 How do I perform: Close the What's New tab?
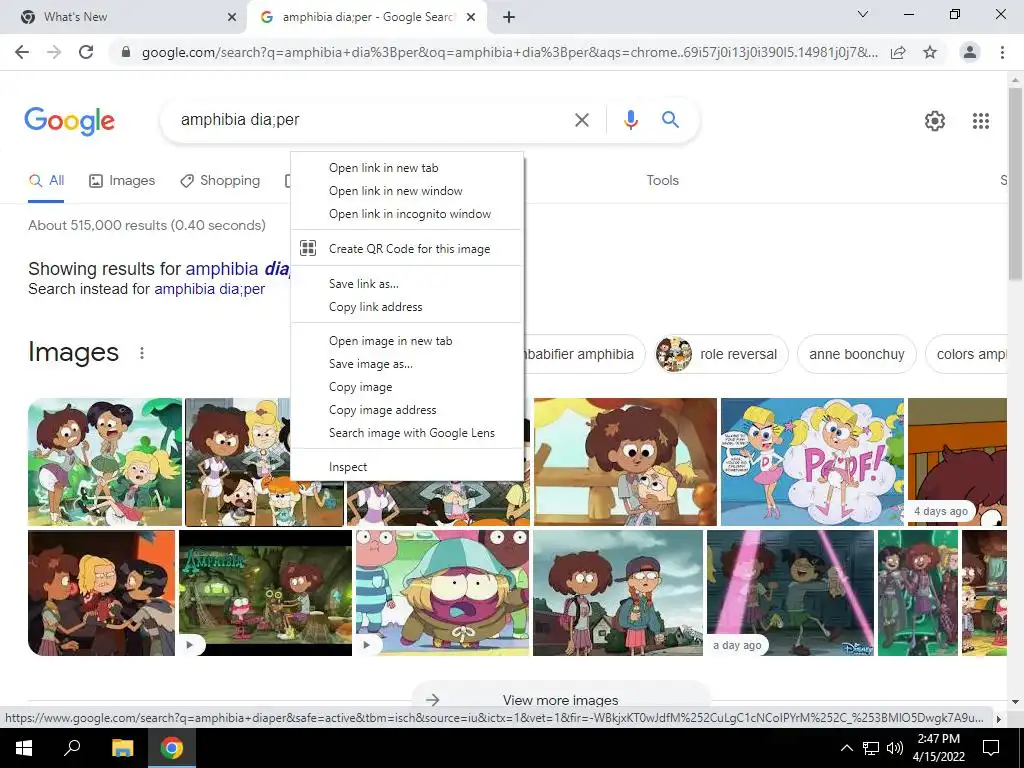[x=232, y=17]
